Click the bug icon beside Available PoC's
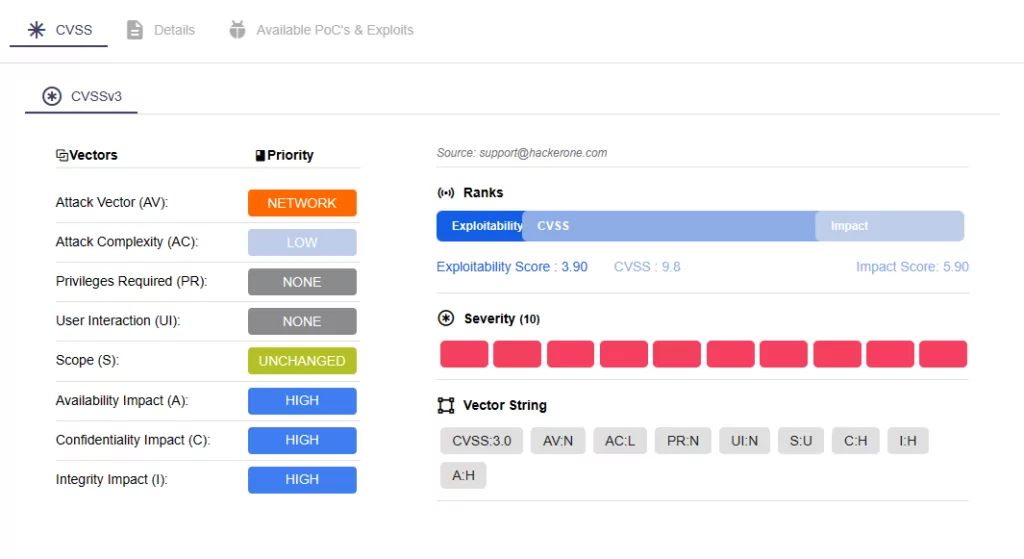 237,29
